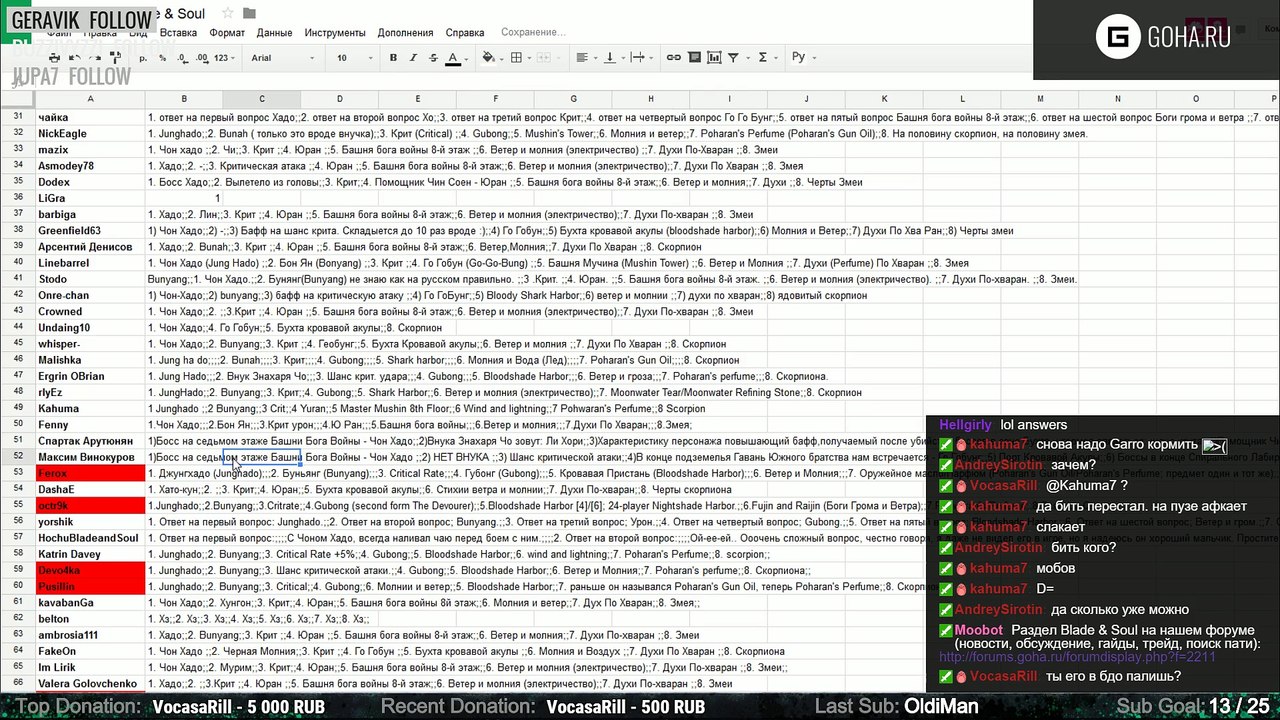Click cell Арсентий Денисов
1280x720 pixels.
90,247
